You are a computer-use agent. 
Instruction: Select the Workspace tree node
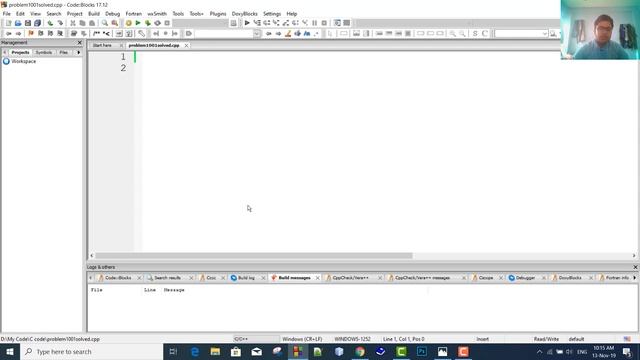pyautogui.click(x=23, y=61)
